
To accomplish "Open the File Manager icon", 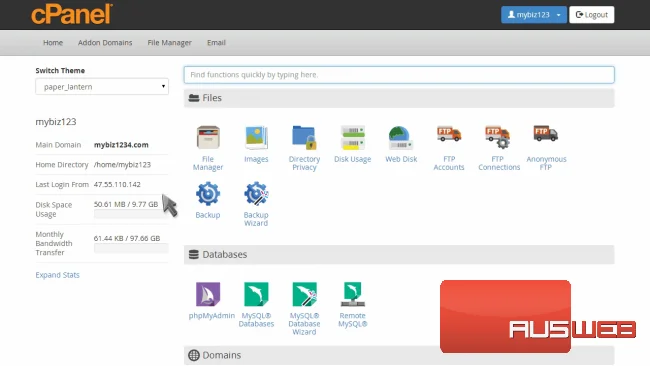I will [x=208, y=137].
